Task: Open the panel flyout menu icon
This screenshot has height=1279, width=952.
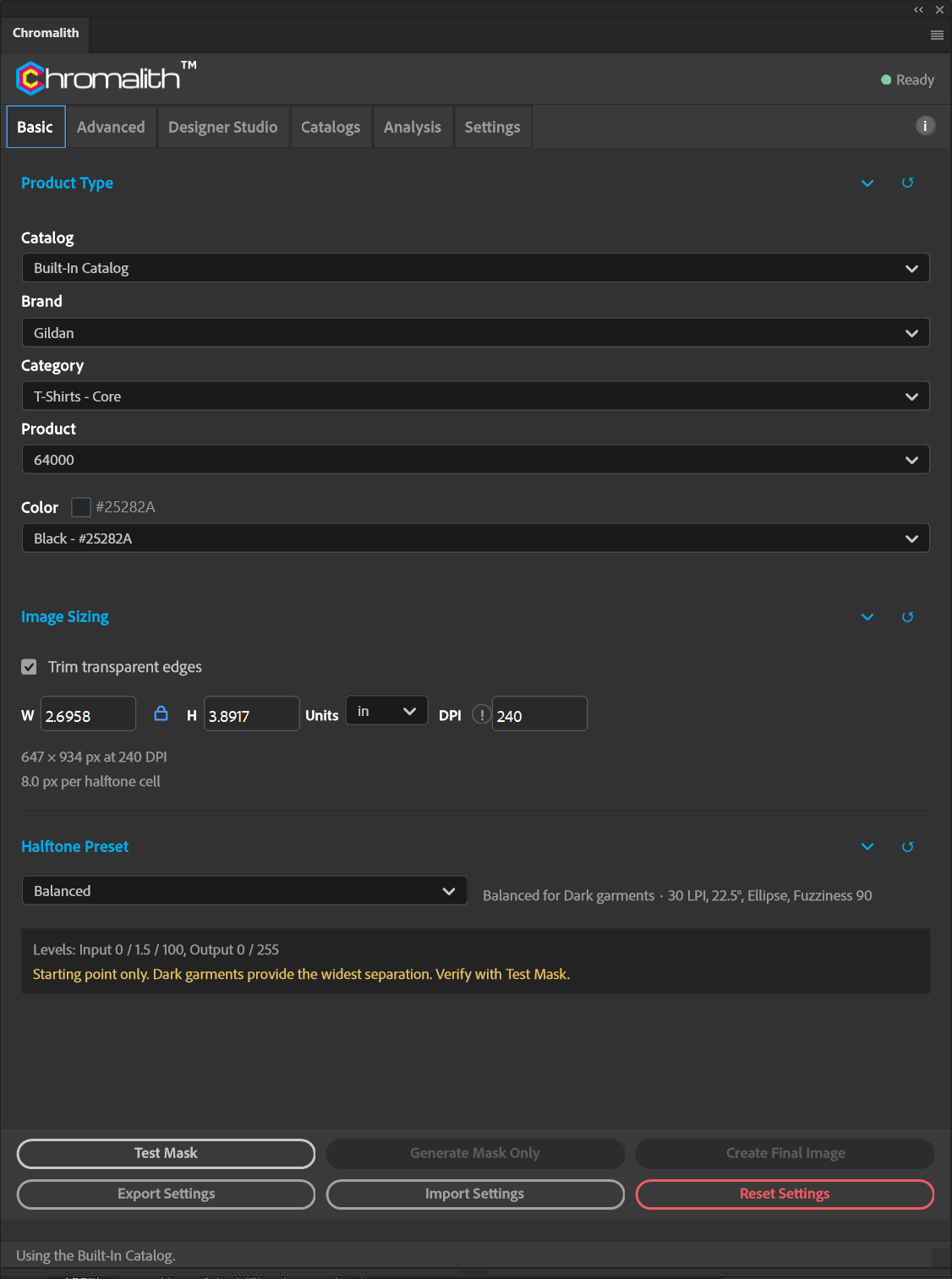Action: coord(937,35)
